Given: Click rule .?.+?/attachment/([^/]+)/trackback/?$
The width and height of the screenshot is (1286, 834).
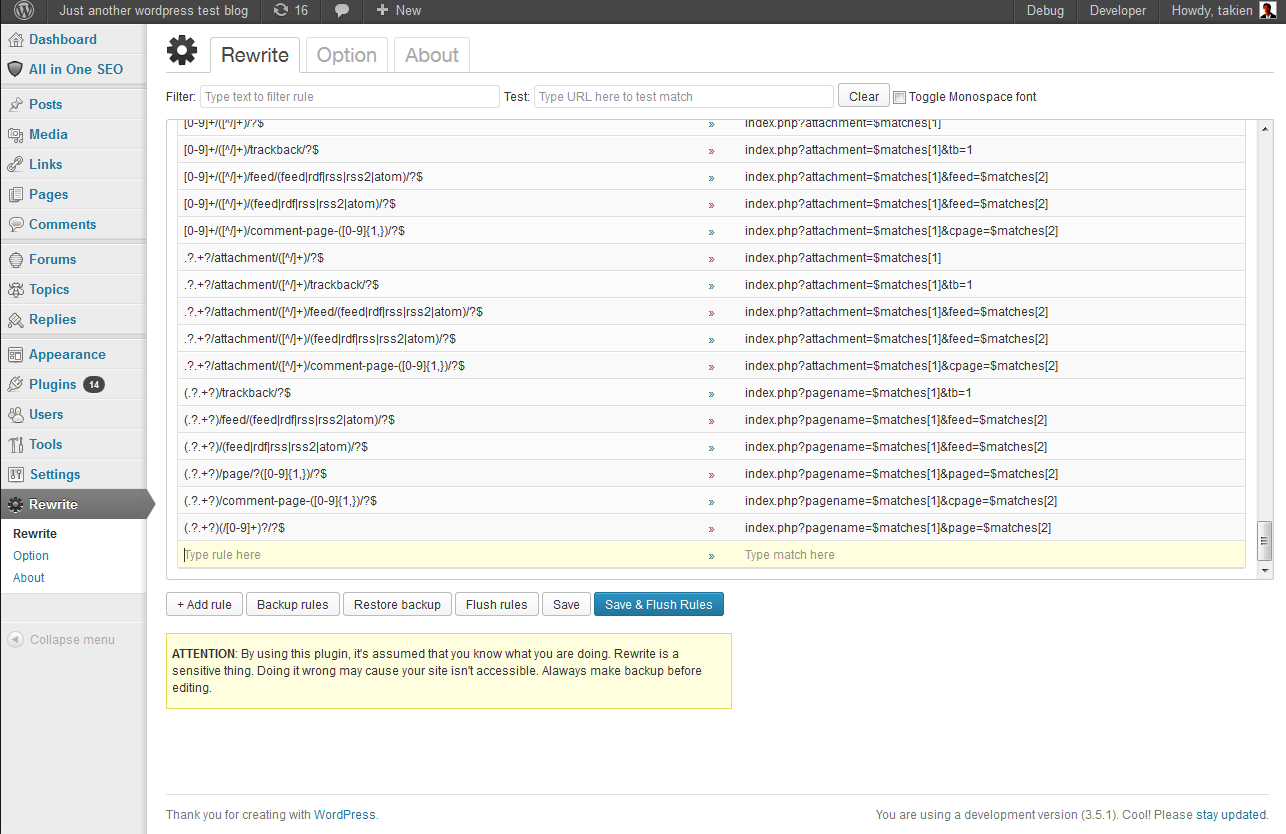Looking at the screenshot, I should pos(281,285).
